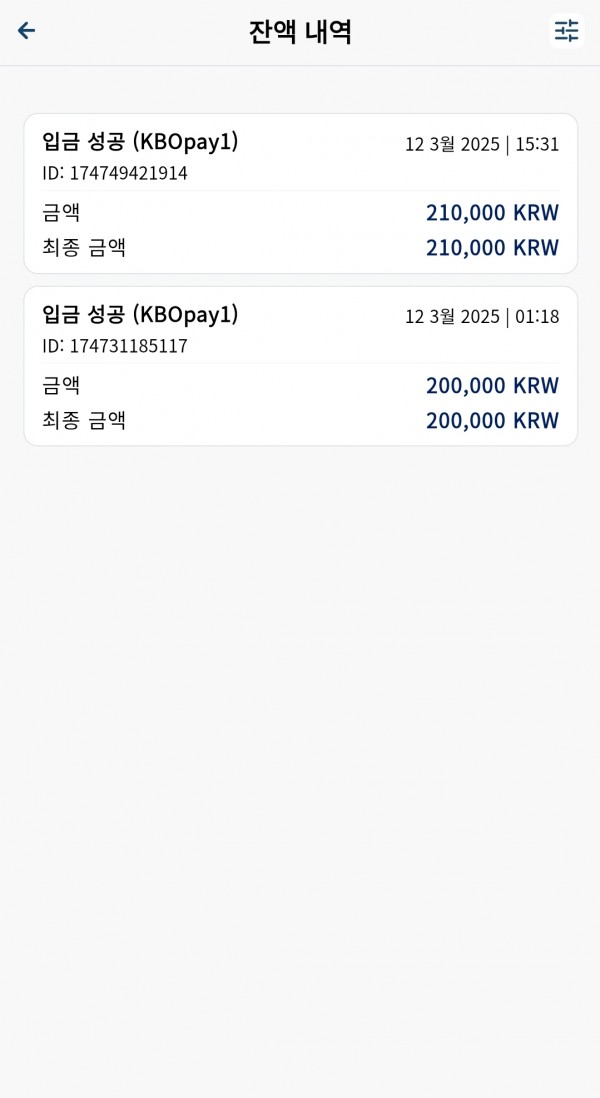
Task: Open the 01:18 deposit transaction card
Action: [300, 366]
